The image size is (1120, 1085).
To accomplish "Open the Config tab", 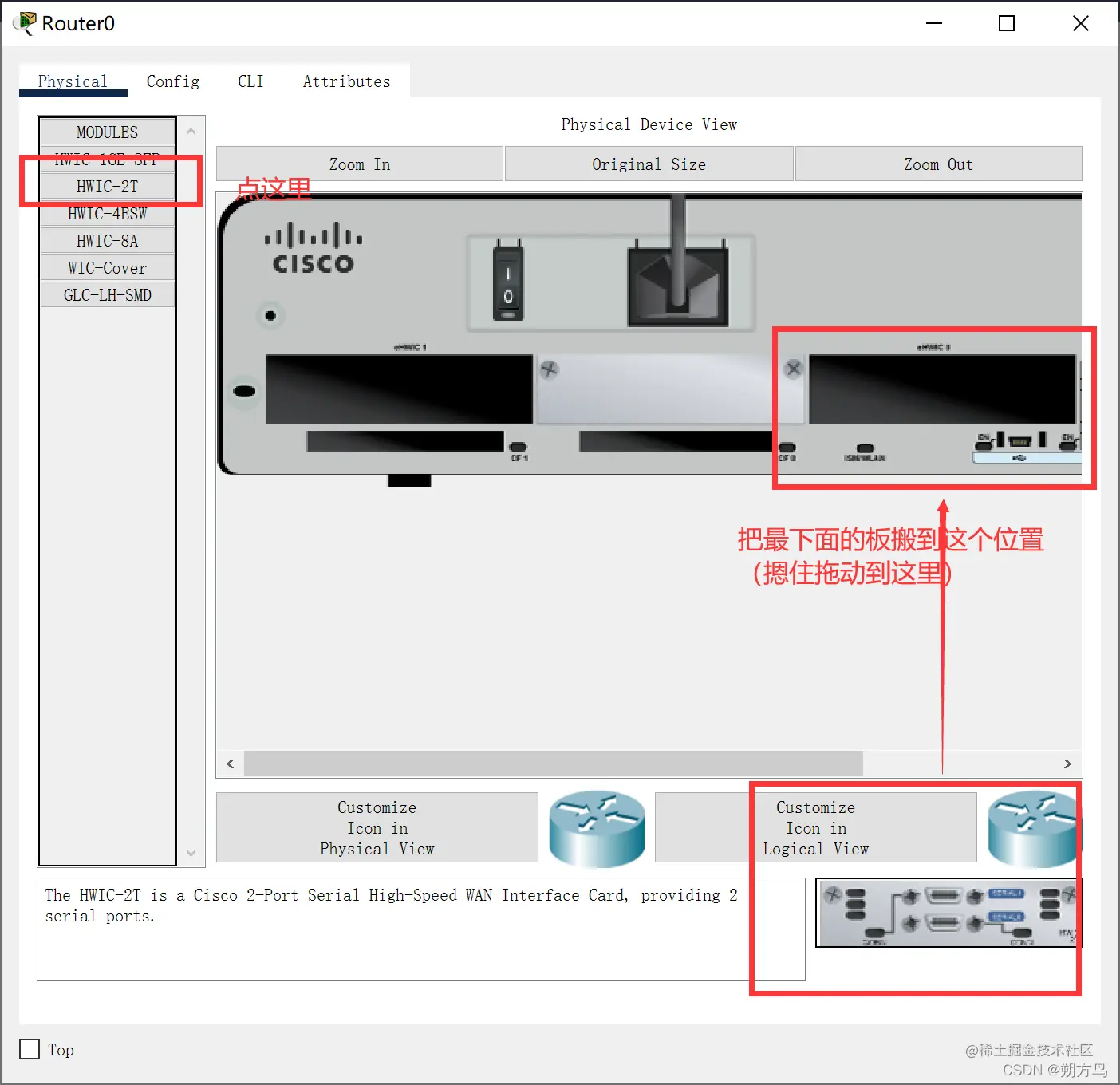I will [x=173, y=81].
